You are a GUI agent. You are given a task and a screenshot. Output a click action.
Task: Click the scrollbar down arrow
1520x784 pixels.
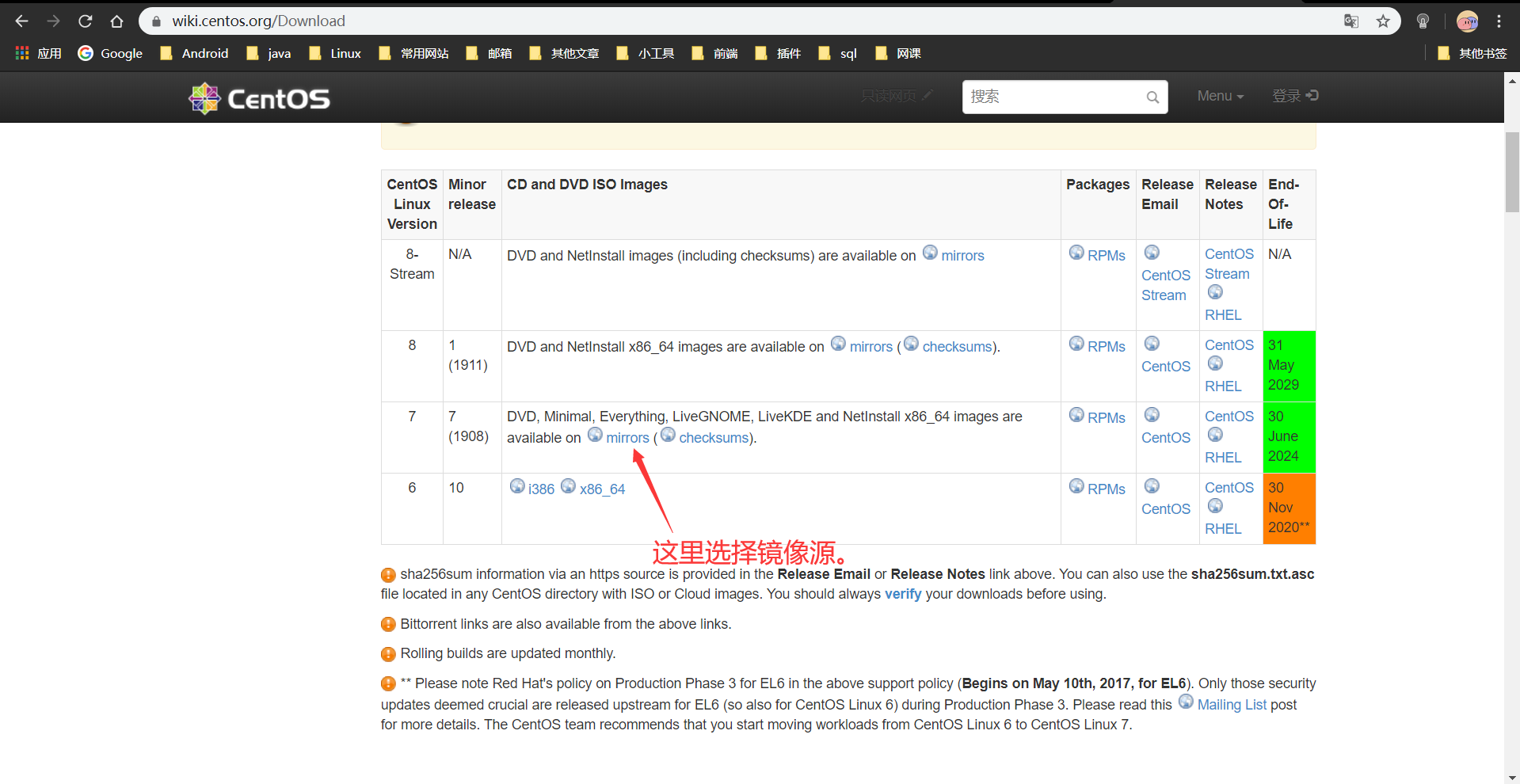point(1512,777)
